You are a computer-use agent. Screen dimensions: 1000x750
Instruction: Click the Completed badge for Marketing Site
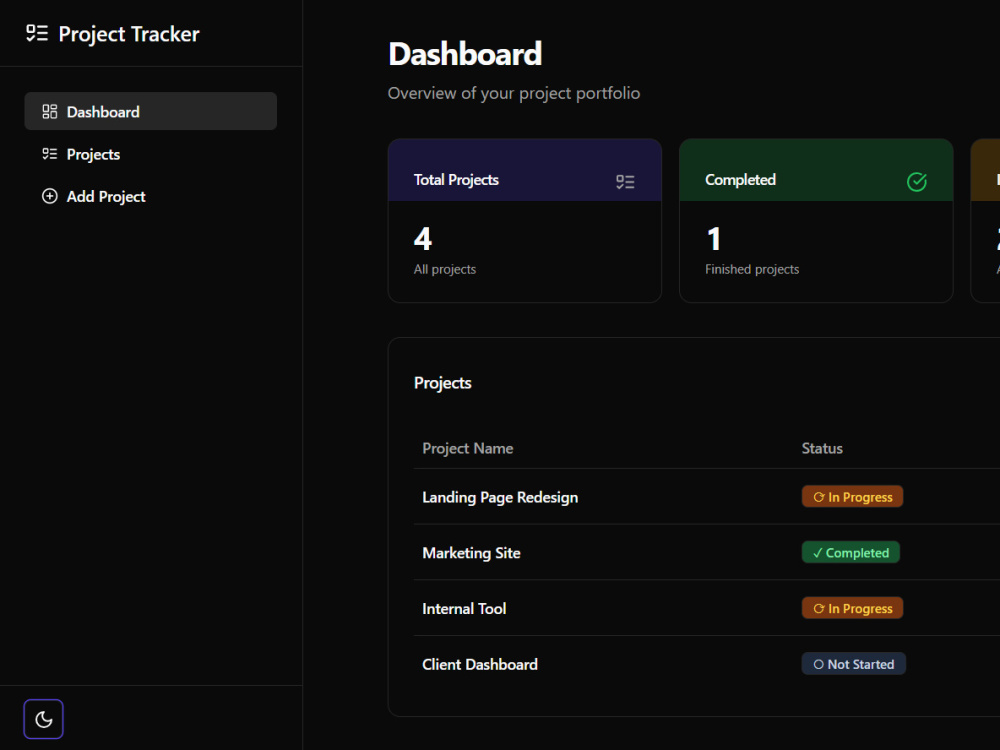(850, 552)
